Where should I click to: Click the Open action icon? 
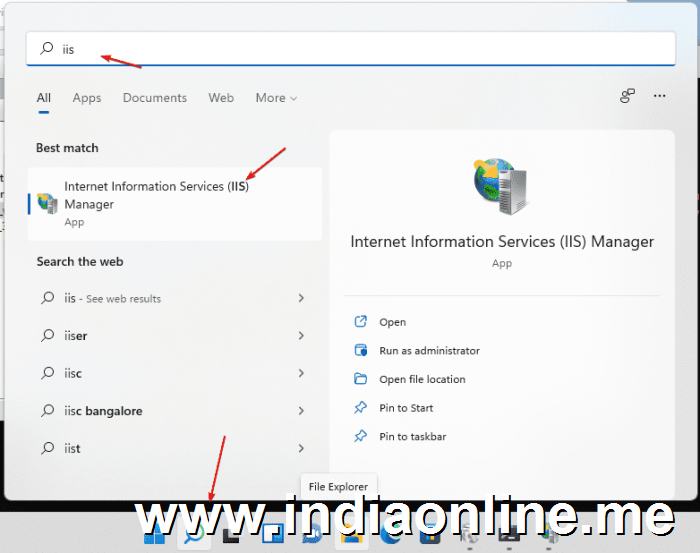click(360, 321)
